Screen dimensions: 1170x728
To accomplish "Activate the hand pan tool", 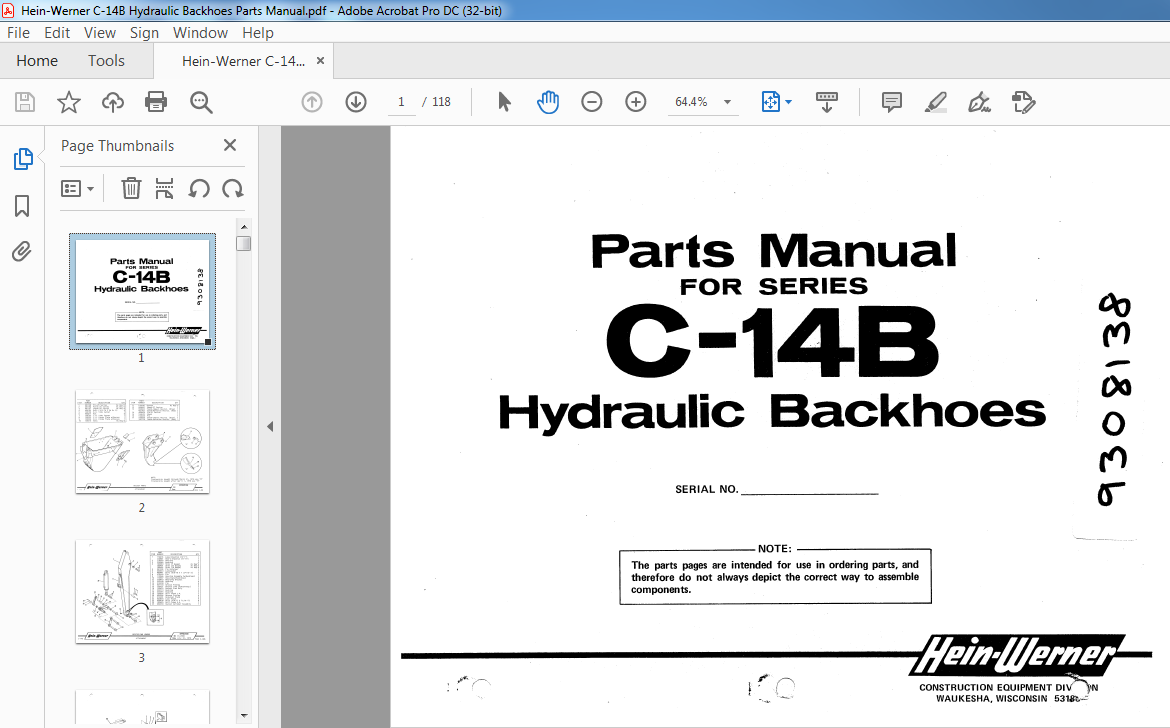I will click(548, 102).
